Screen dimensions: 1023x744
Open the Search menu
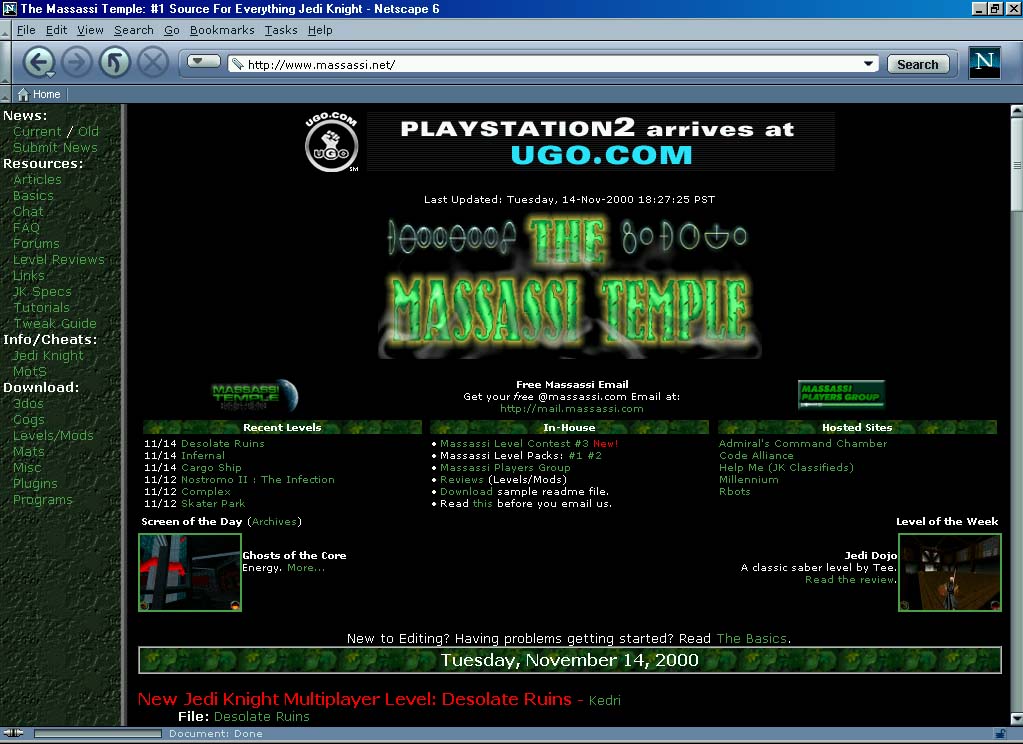point(134,30)
